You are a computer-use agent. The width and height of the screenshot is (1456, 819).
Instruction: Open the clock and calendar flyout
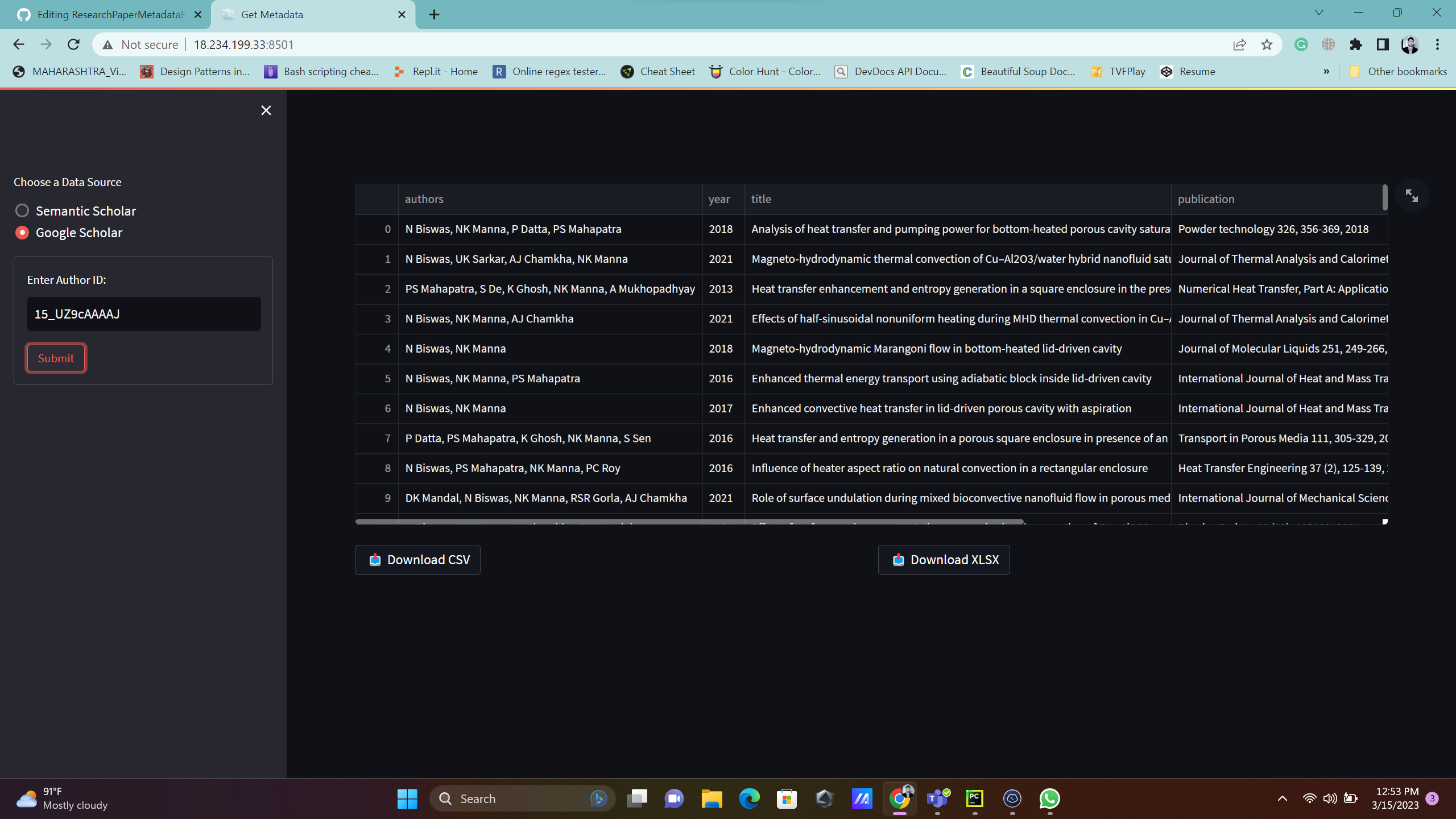[x=1395, y=799]
